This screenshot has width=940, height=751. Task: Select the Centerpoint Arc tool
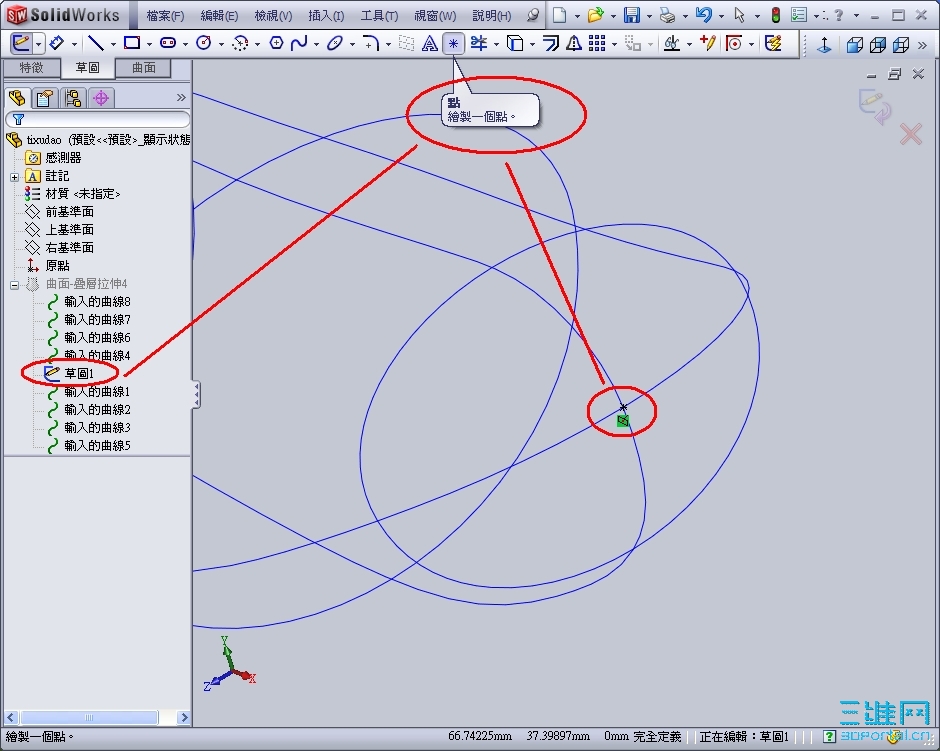pos(240,43)
